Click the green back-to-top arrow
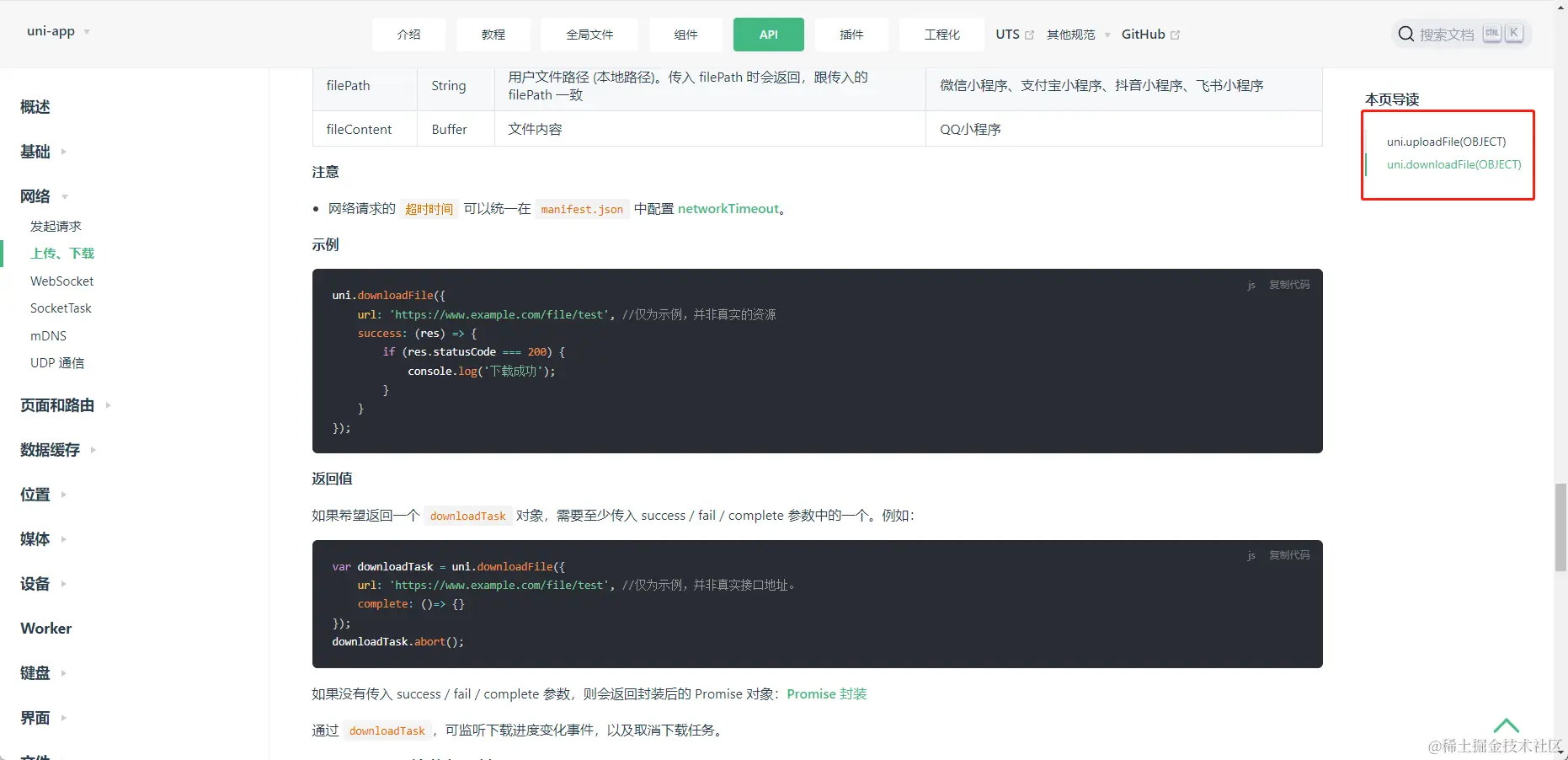Image resolution: width=1568 pixels, height=760 pixels. pos(1506,725)
